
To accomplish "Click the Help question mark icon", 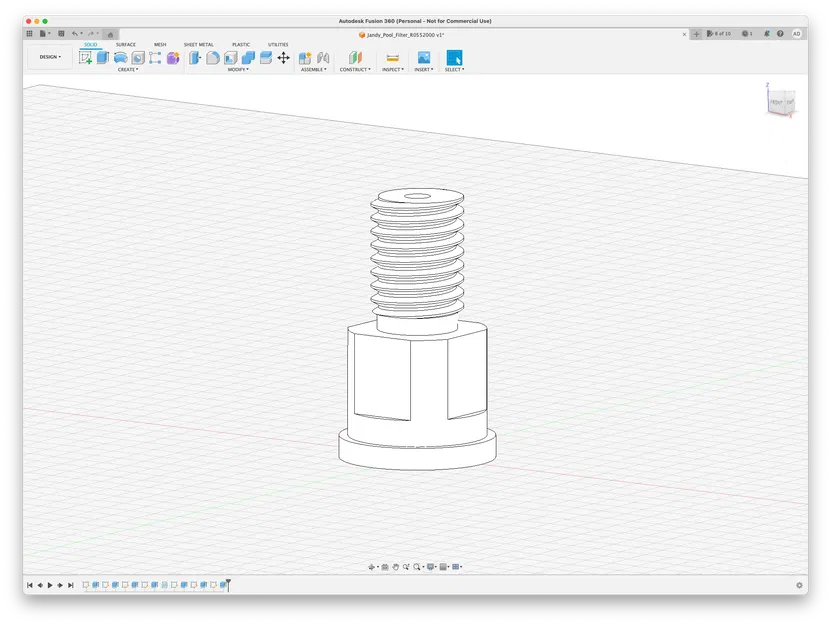I will pos(781,34).
